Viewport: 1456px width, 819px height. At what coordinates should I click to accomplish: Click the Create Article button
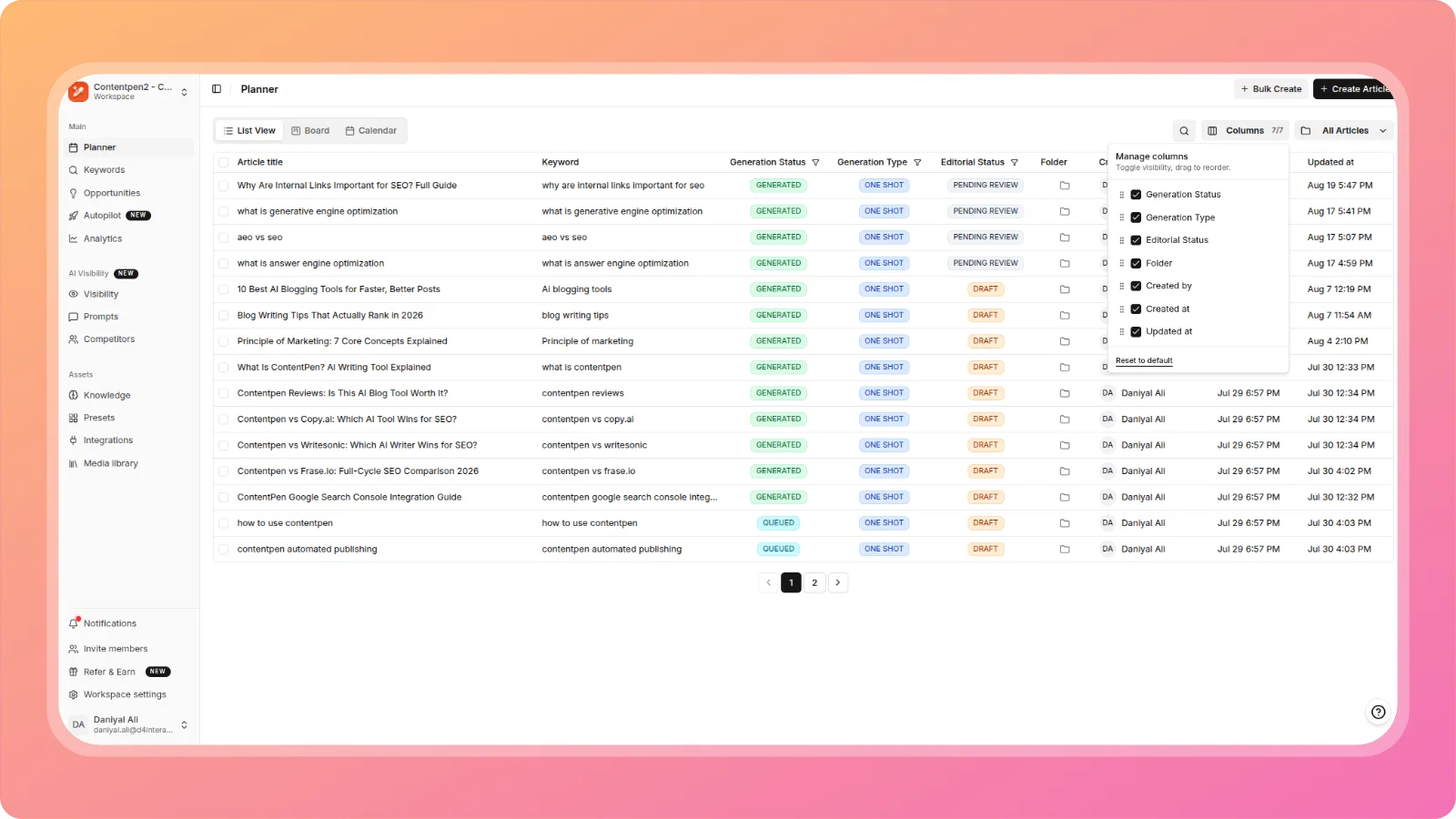click(x=1354, y=89)
